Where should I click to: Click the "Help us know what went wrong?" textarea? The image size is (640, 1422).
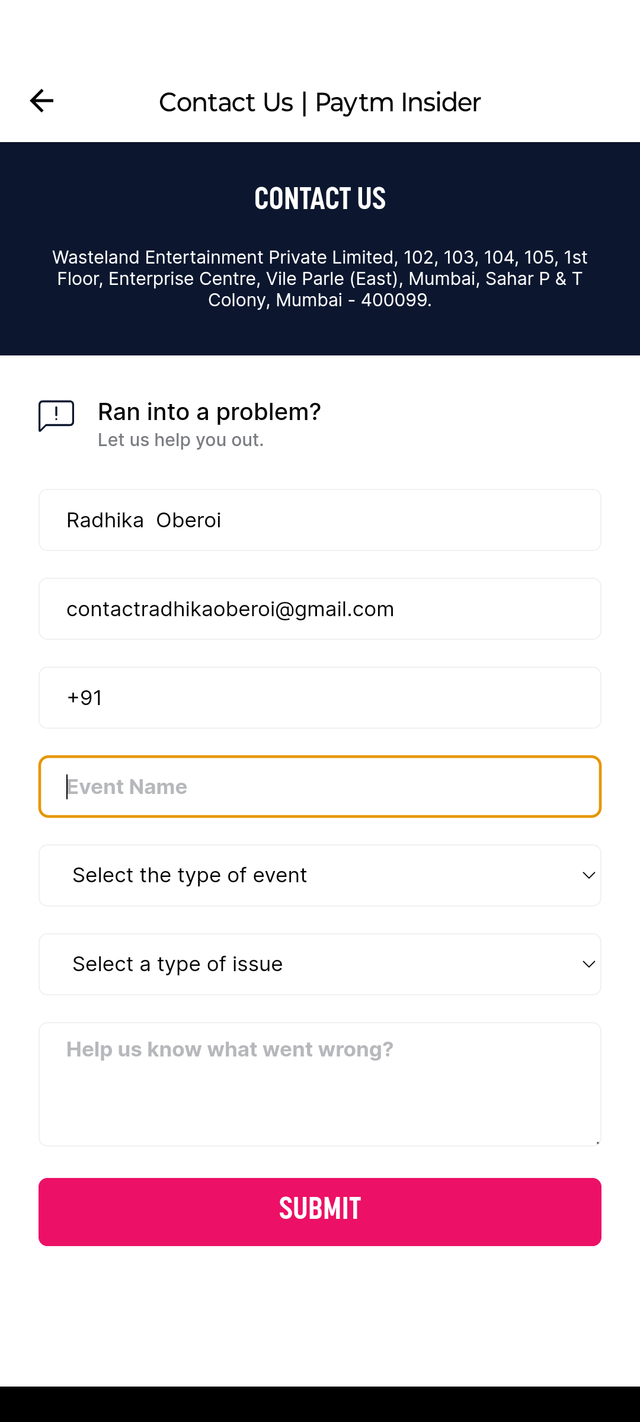(320, 1084)
